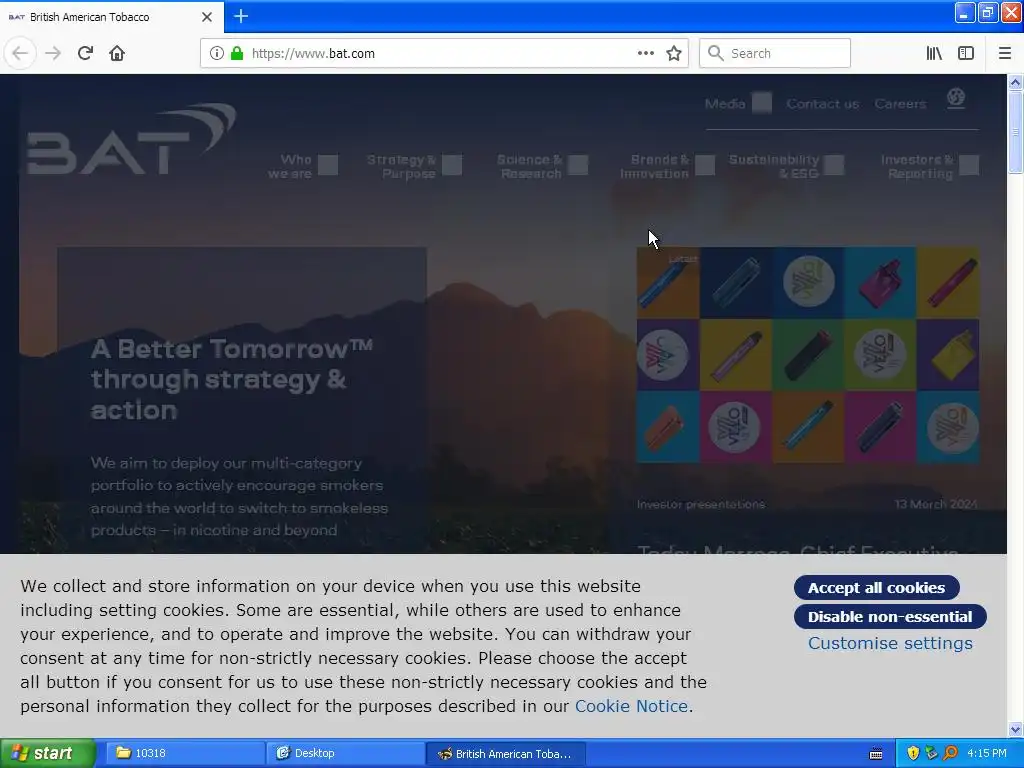Open the Cookie Notice link

[x=631, y=706]
